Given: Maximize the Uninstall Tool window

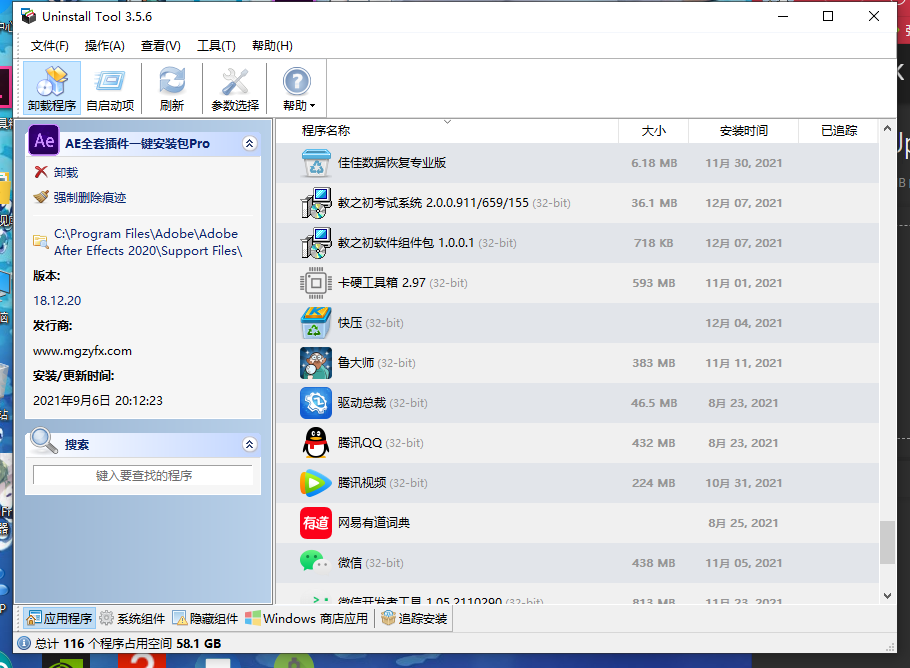Looking at the screenshot, I should click(x=828, y=16).
